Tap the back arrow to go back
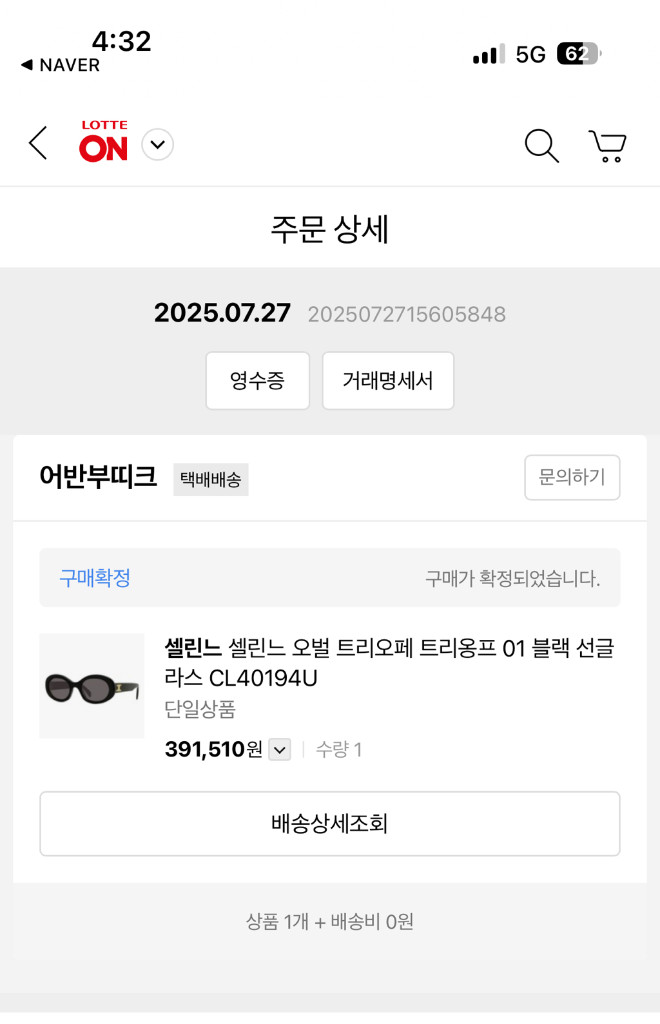 click(37, 143)
